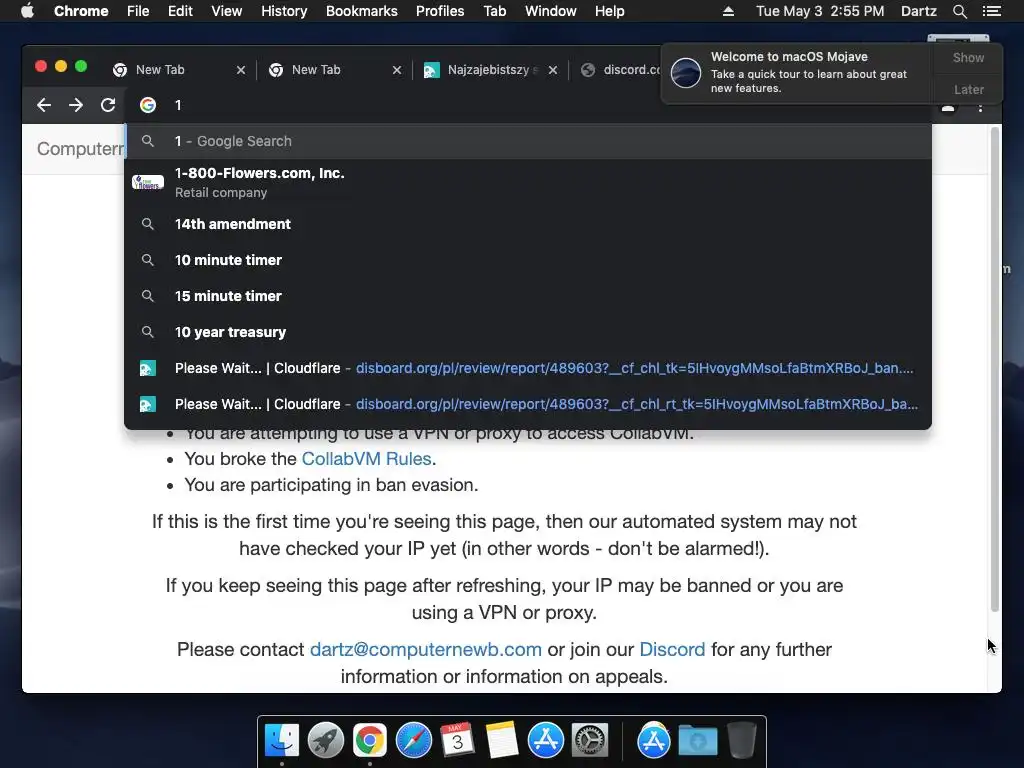Choose the '10 year treasury' suggestion
This screenshot has width=1024, height=768.
coord(528,332)
